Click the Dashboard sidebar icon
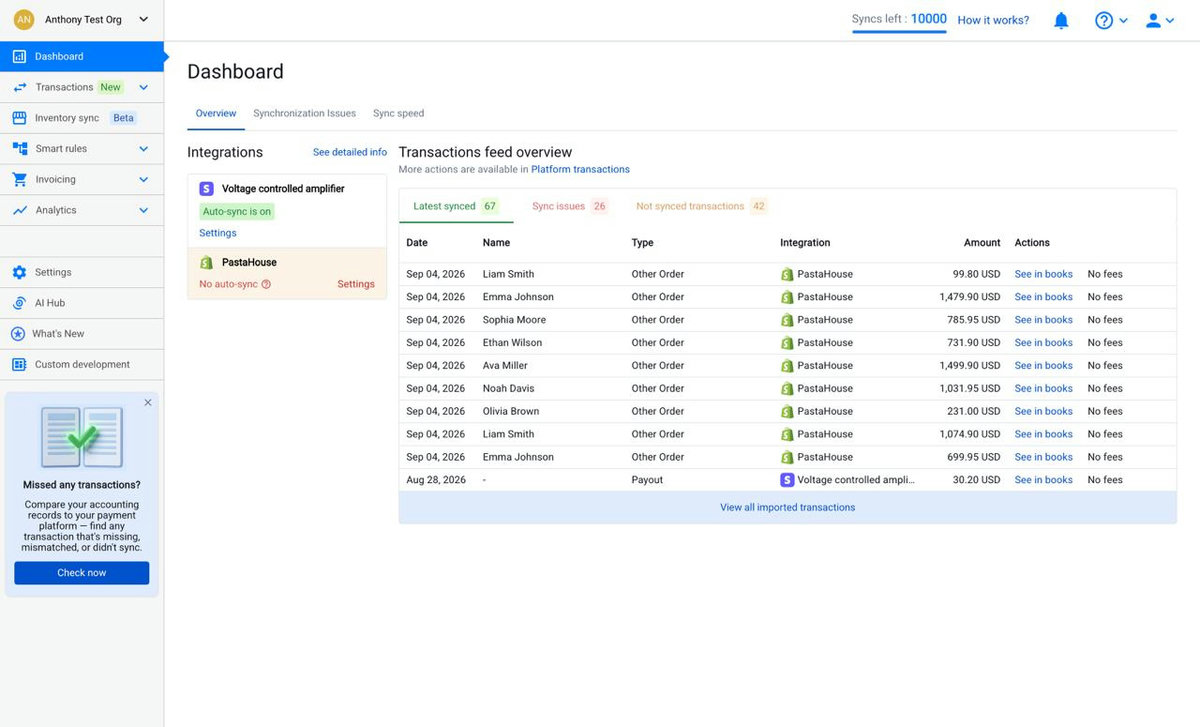 click(19, 57)
